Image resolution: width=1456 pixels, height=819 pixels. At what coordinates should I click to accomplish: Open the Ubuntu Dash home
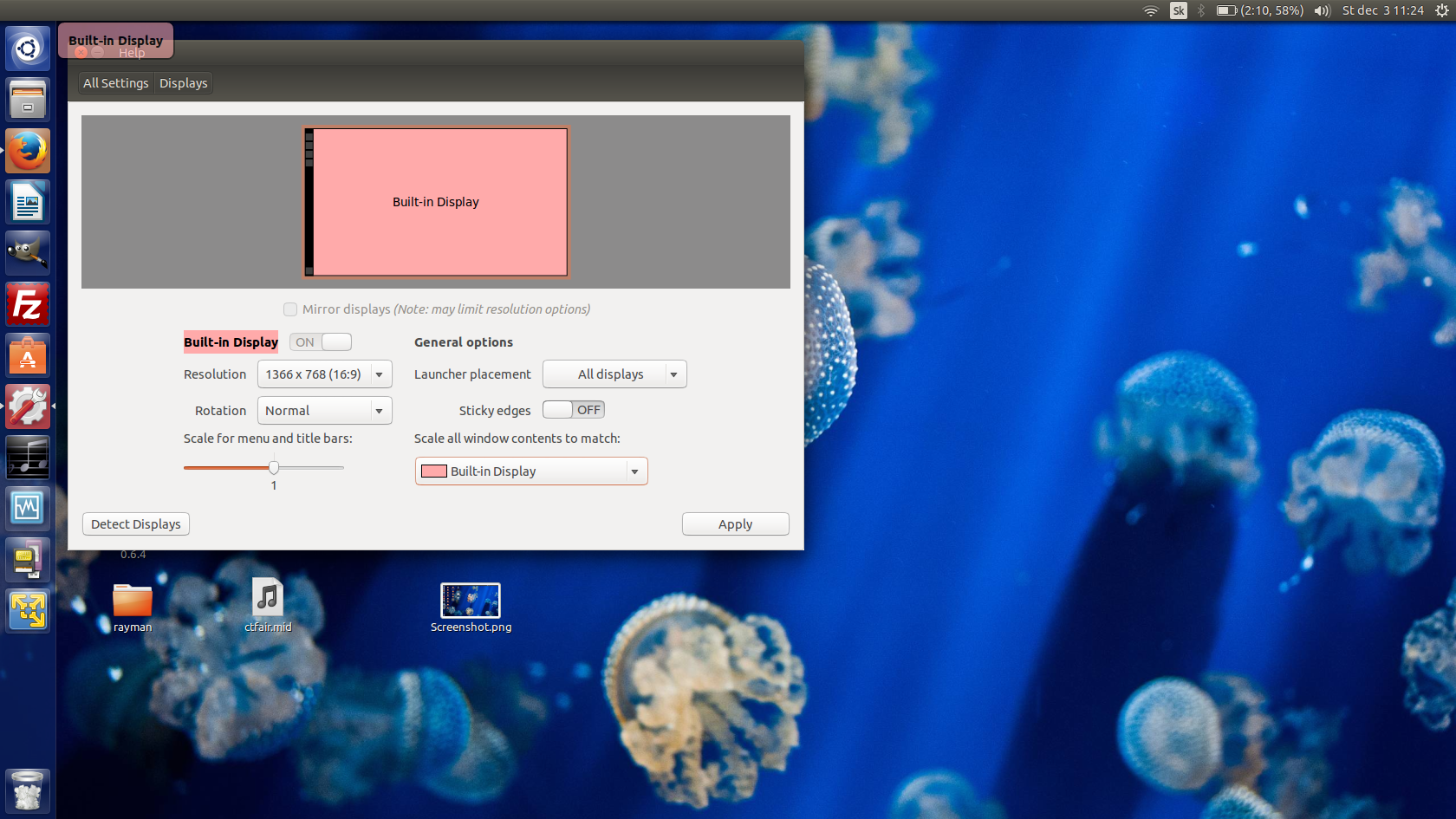click(28, 49)
